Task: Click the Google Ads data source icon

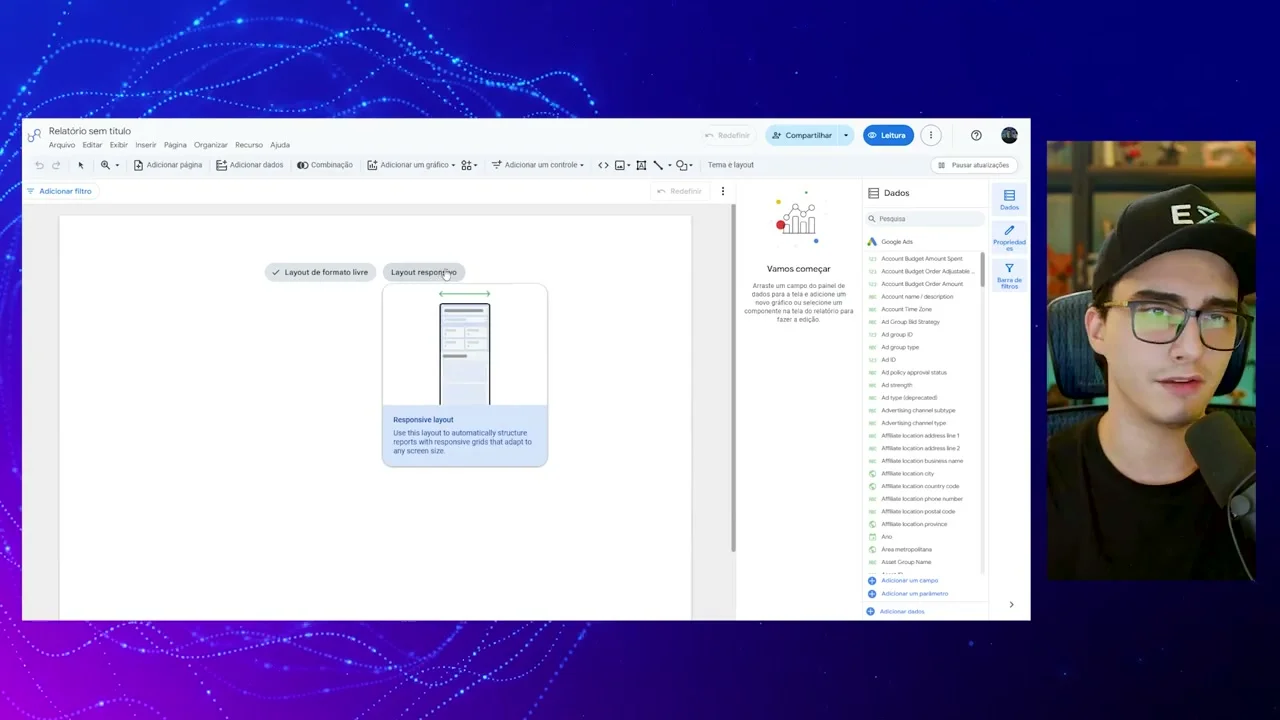Action: pos(872,242)
